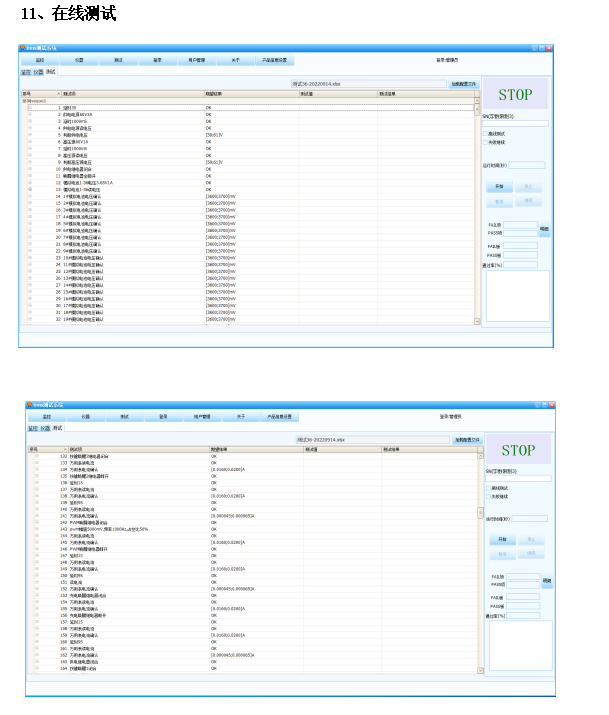Click 加载配置文件 button in upper window
This screenshot has height=715, width=609.
tap(464, 85)
